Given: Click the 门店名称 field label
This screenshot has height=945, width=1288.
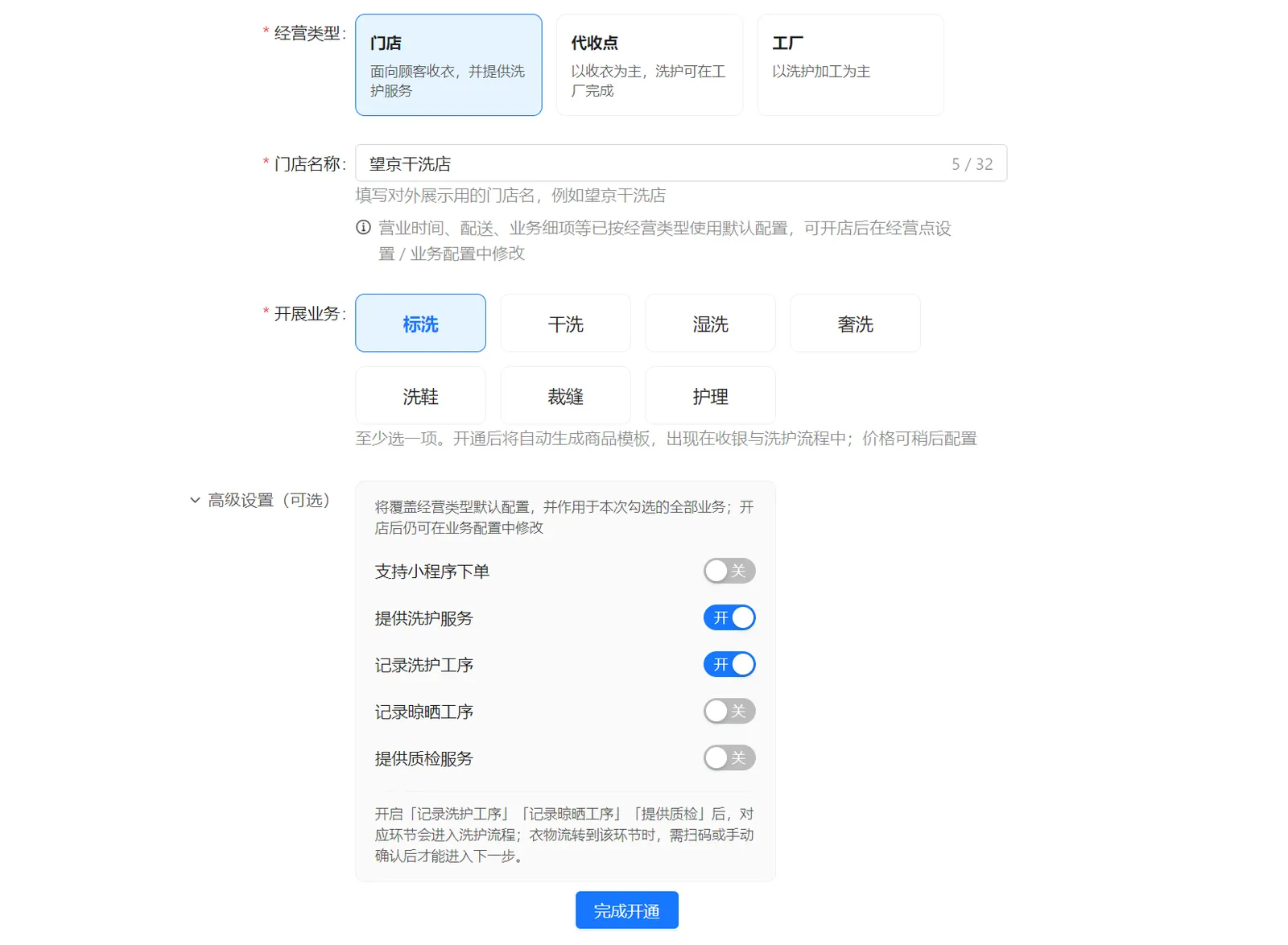Looking at the screenshot, I should pyautogui.click(x=309, y=164).
